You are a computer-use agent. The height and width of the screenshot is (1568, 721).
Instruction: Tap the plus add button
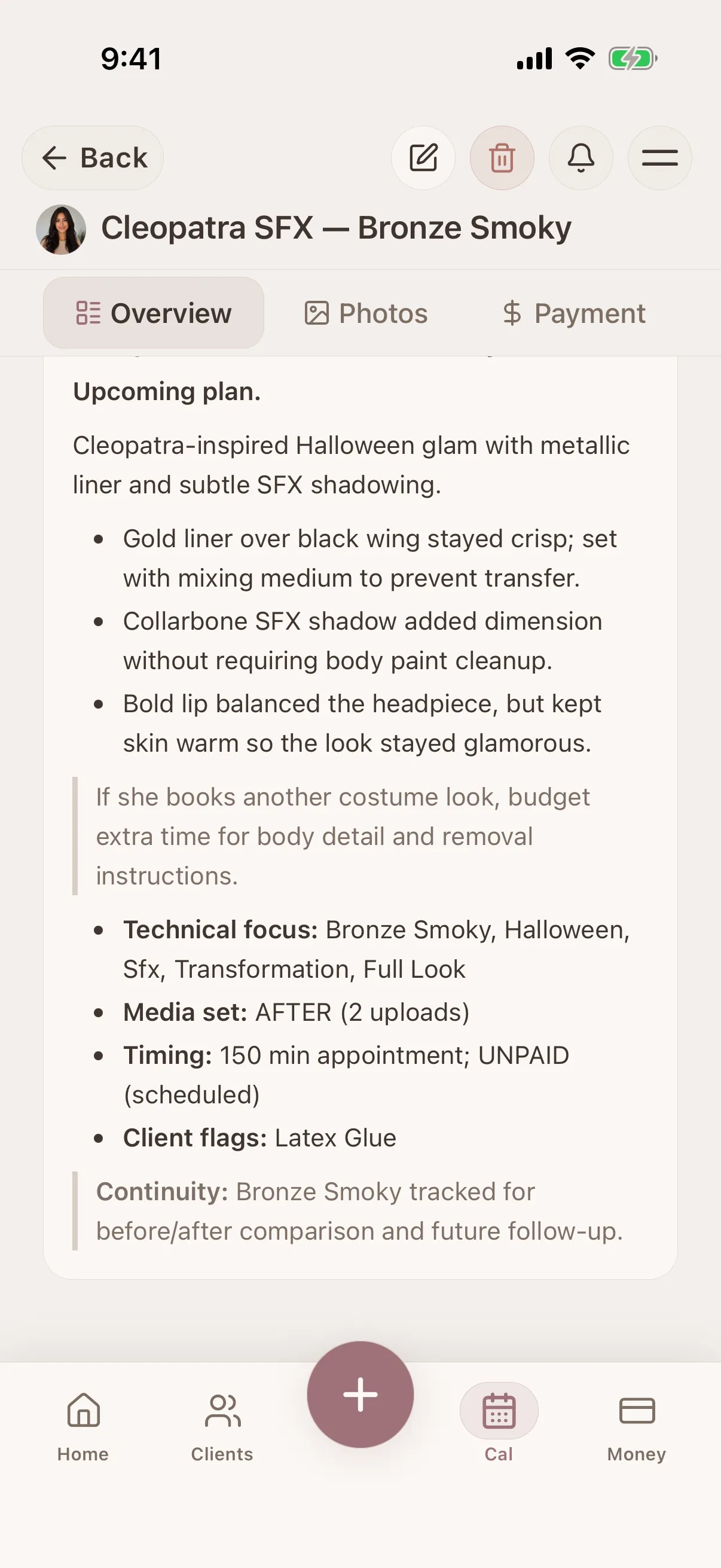click(x=360, y=1394)
